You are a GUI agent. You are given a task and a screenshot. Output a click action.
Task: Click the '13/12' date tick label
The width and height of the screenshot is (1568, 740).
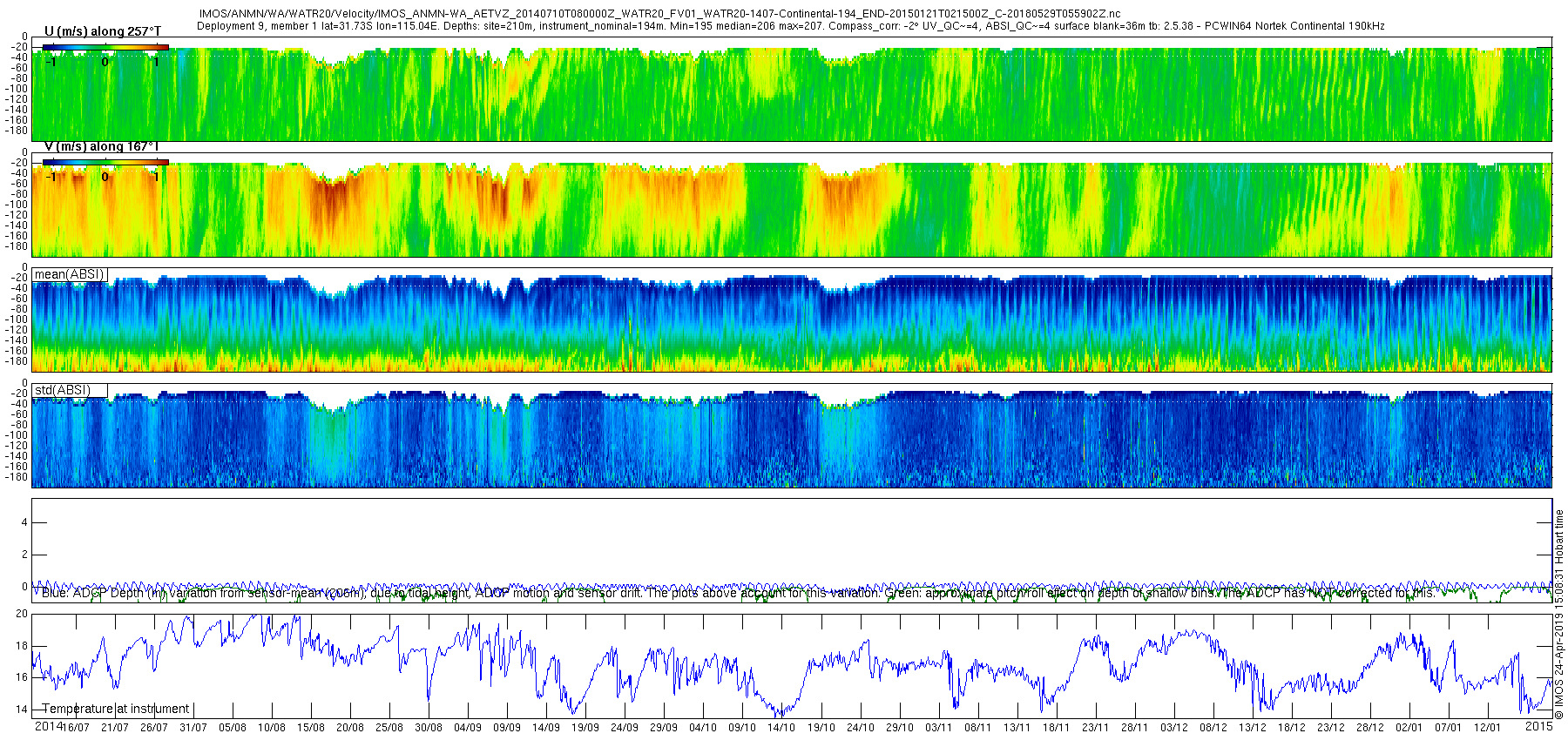(x=1253, y=728)
